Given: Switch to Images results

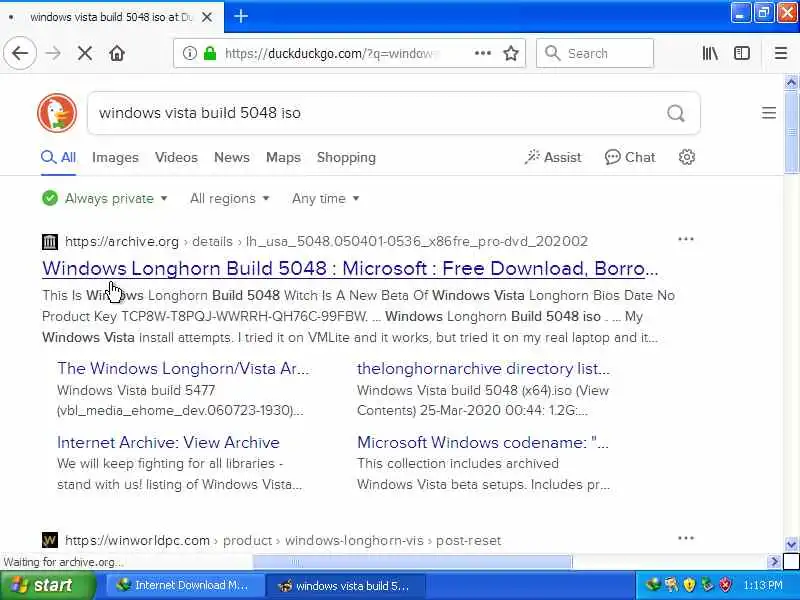Looking at the screenshot, I should click(x=115, y=157).
